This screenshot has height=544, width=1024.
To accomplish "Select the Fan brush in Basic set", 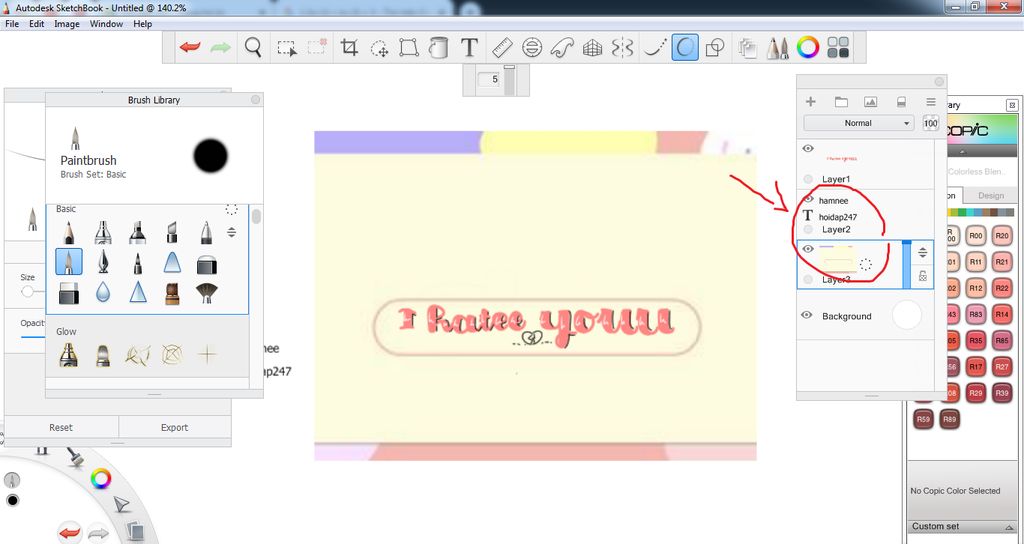I will click(x=206, y=293).
